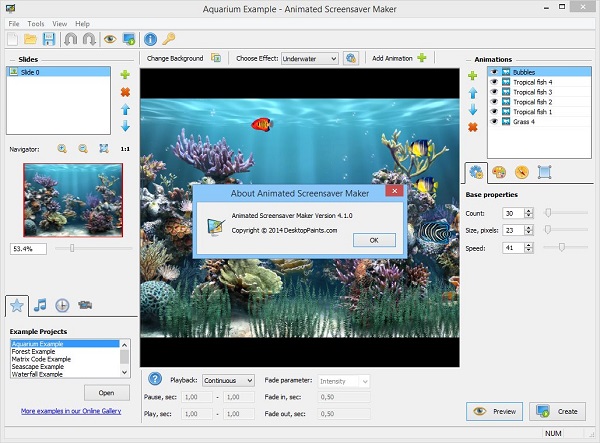This screenshot has width=600, height=443.
Task: Click the Create screensaver monitor toolbar icon
Action: point(129,39)
